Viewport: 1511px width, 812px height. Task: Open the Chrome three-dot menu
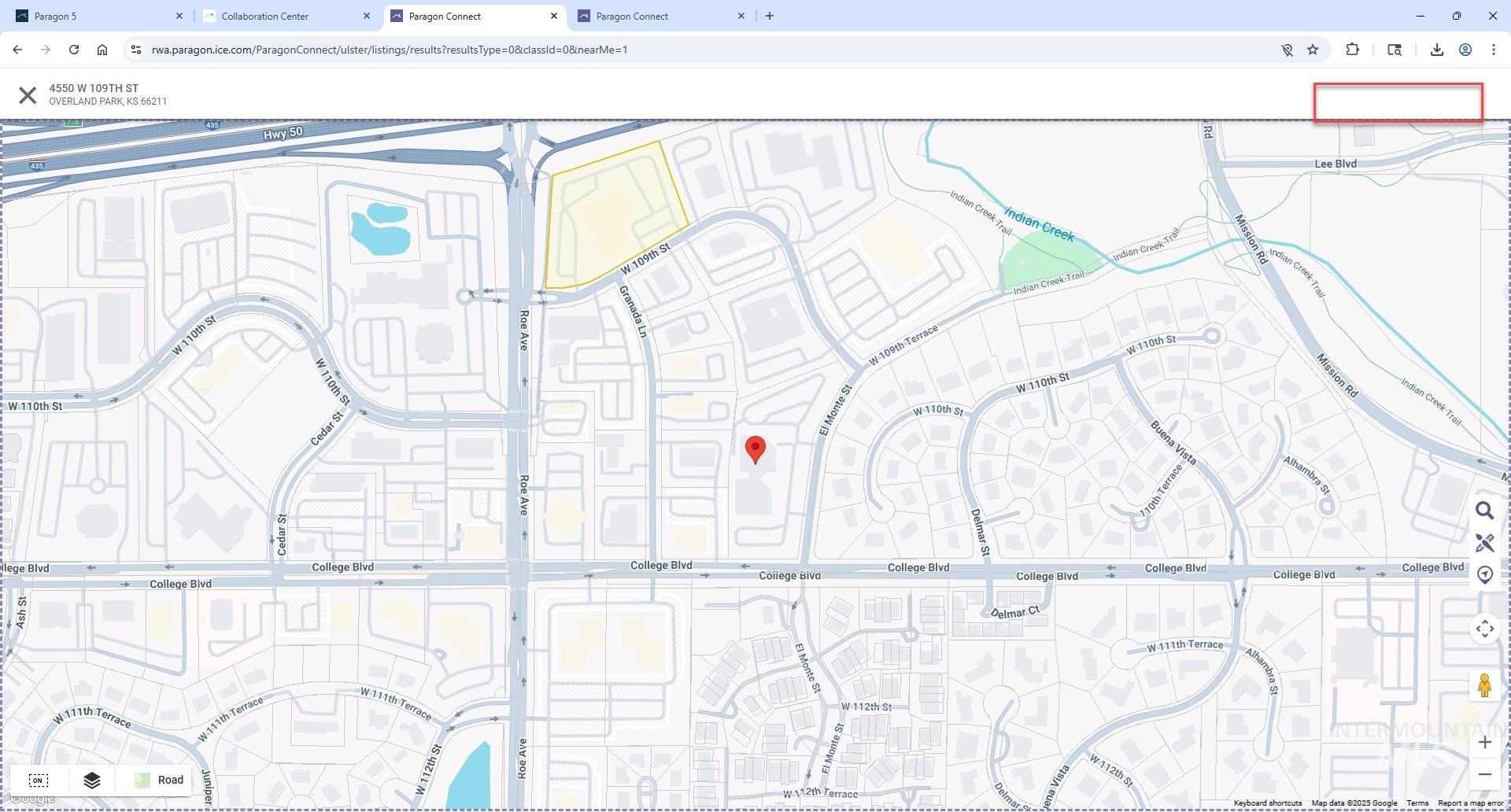click(x=1494, y=50)
